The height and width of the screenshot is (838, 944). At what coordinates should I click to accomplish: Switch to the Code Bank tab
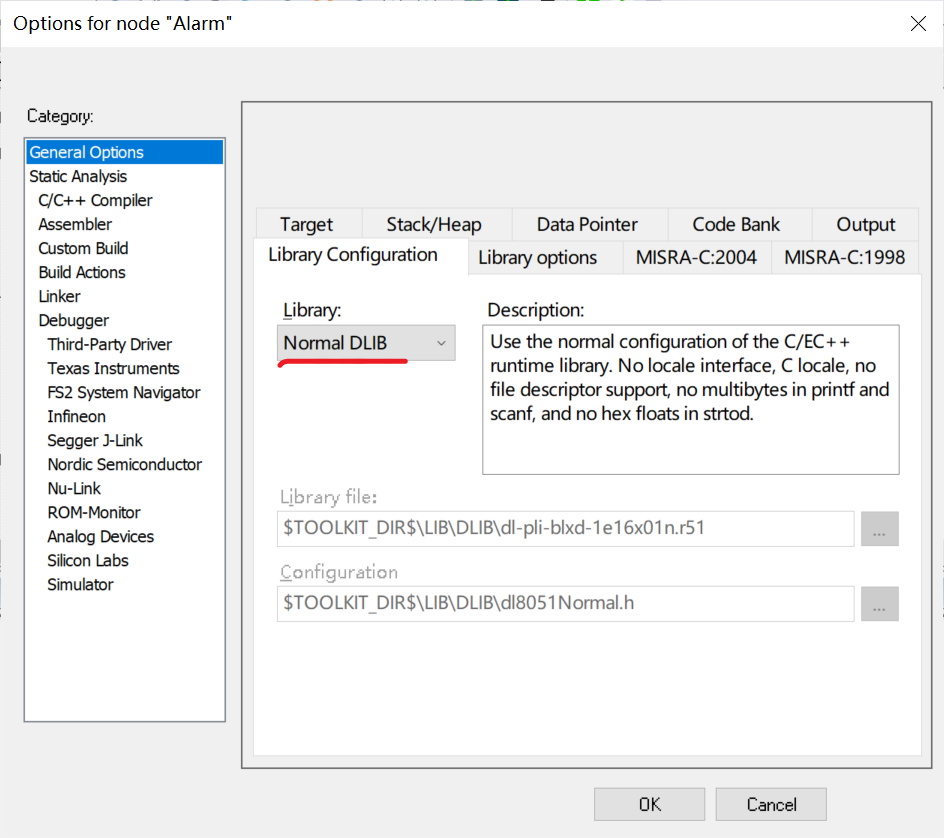739,223
